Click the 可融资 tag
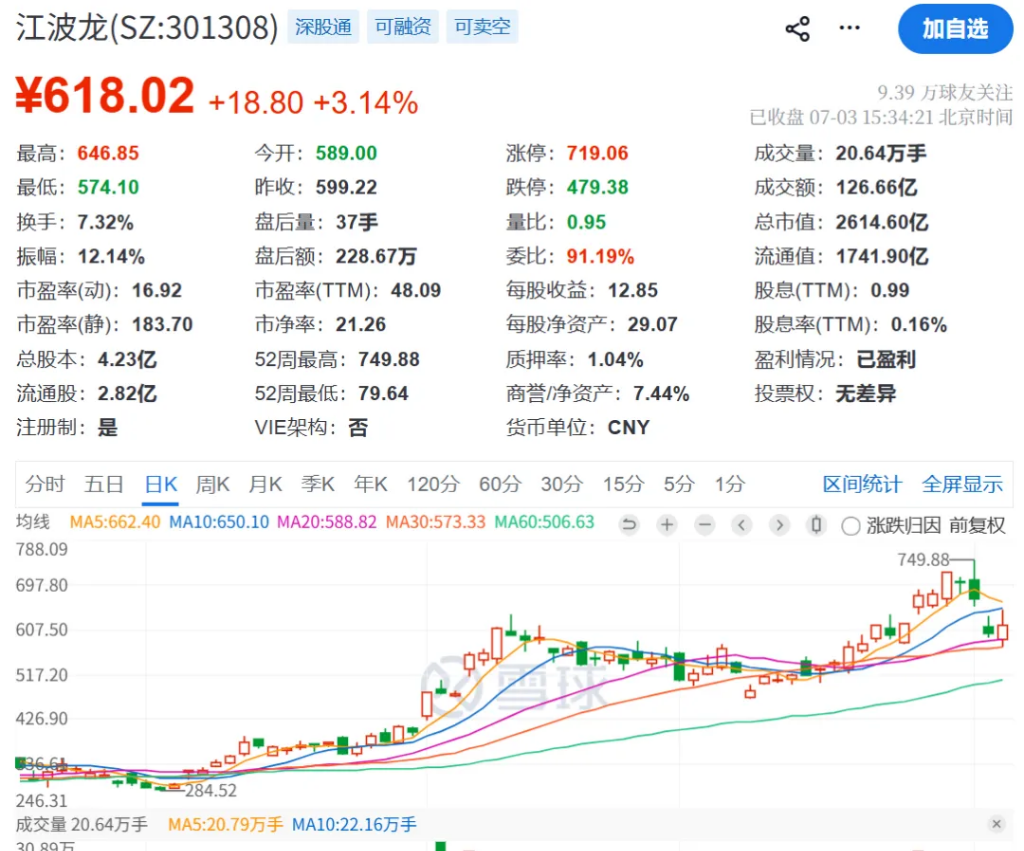 [x=403, y=27]
